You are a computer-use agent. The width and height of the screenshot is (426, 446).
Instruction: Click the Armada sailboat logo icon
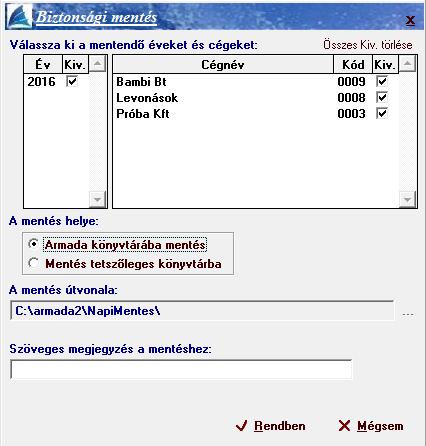click(20, 17)
